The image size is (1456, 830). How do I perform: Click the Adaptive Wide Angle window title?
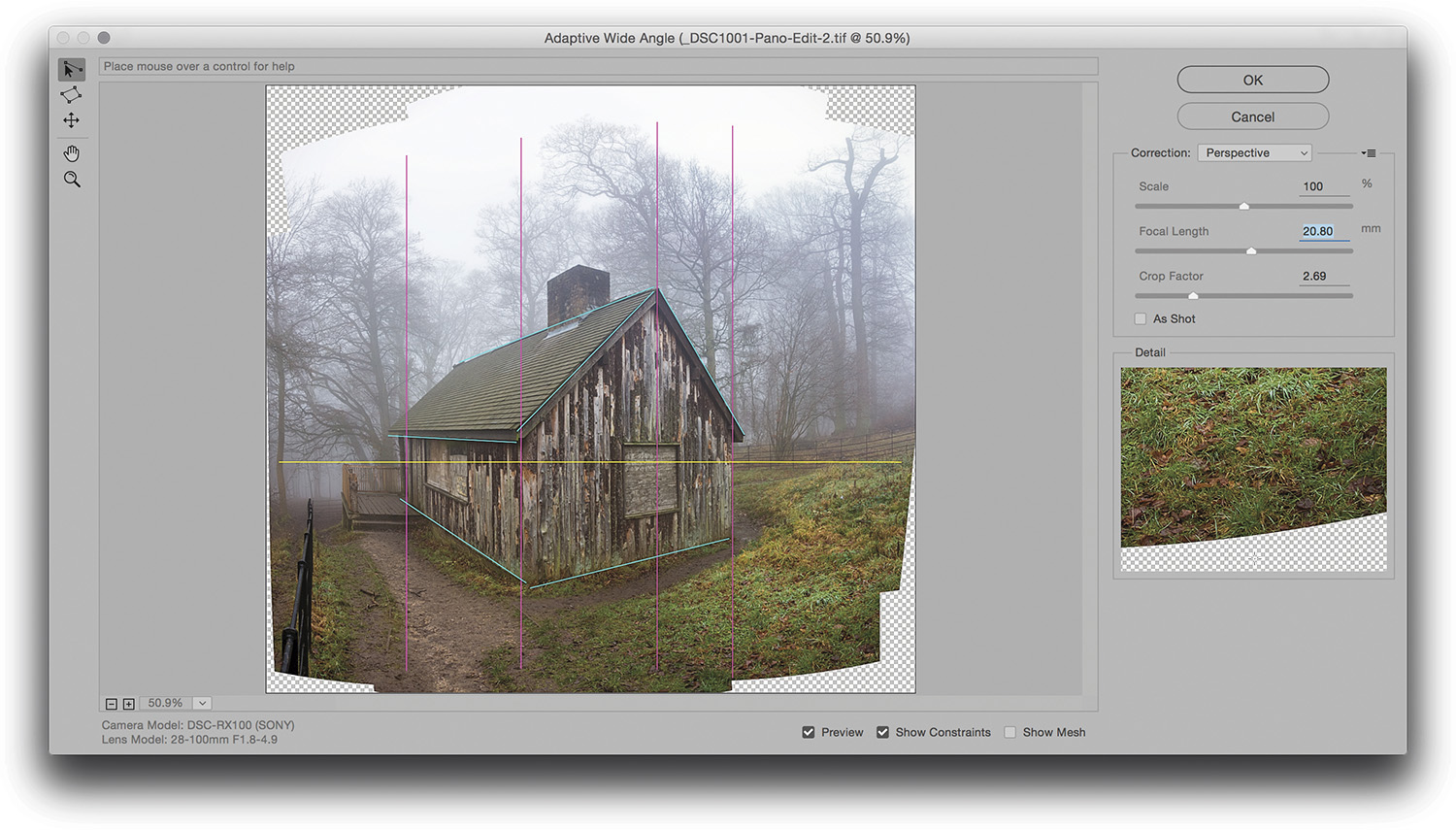[x=727, y=38]
